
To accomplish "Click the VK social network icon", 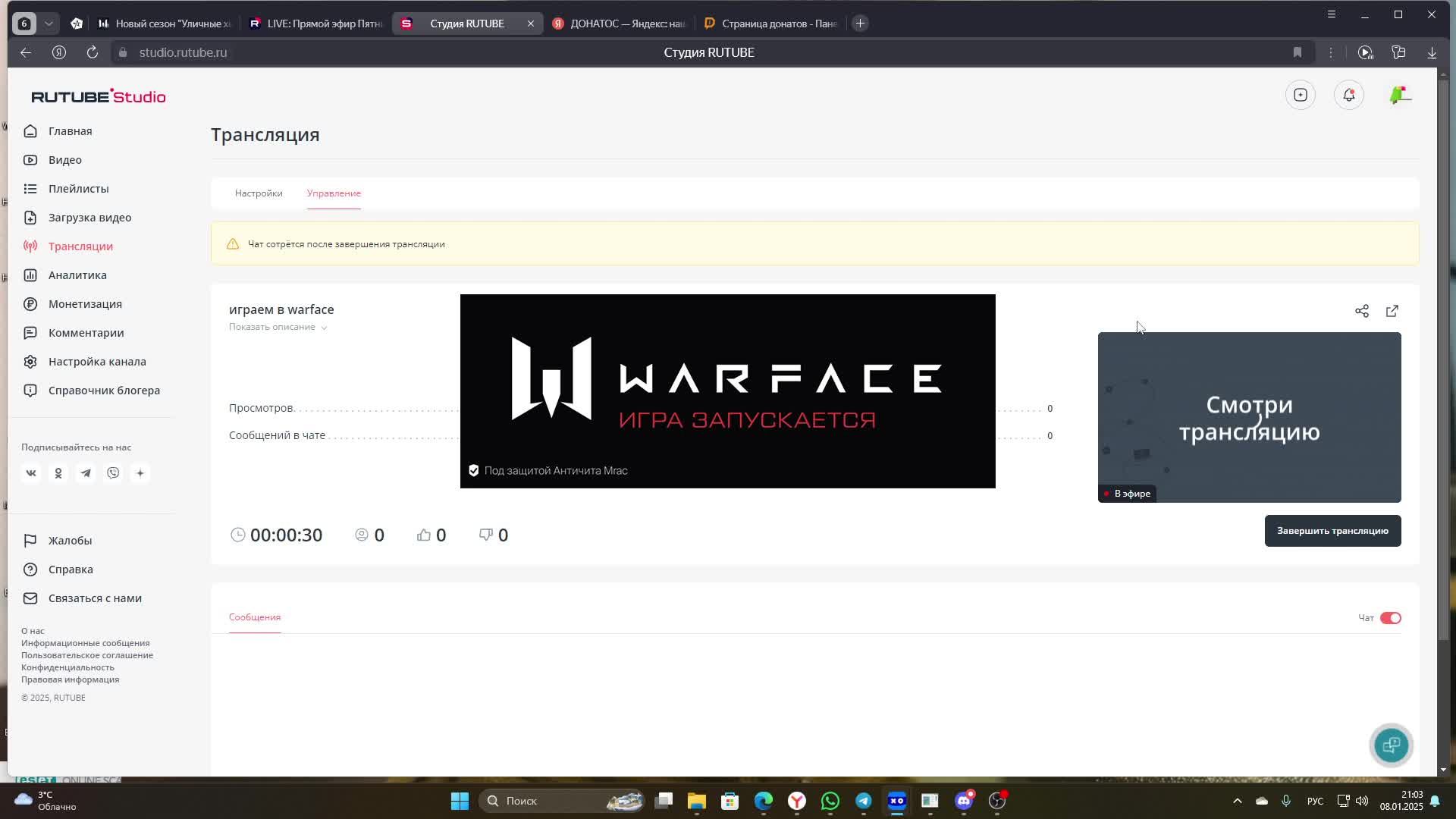I will tap(31, 473).
